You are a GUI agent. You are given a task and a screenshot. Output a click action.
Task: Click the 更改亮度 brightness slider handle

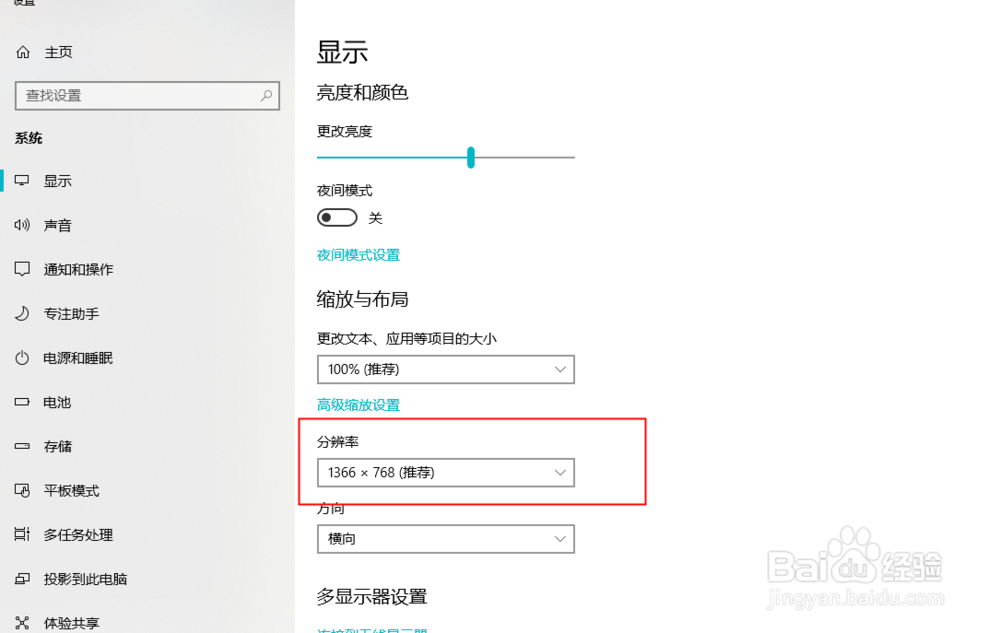pos(471,157)
